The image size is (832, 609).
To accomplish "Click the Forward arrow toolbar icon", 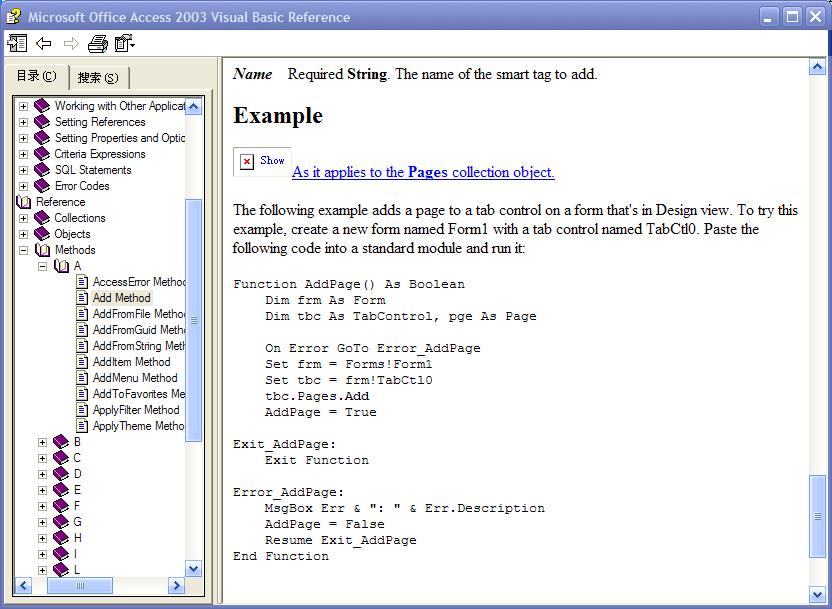I will [x=71, y=43].
